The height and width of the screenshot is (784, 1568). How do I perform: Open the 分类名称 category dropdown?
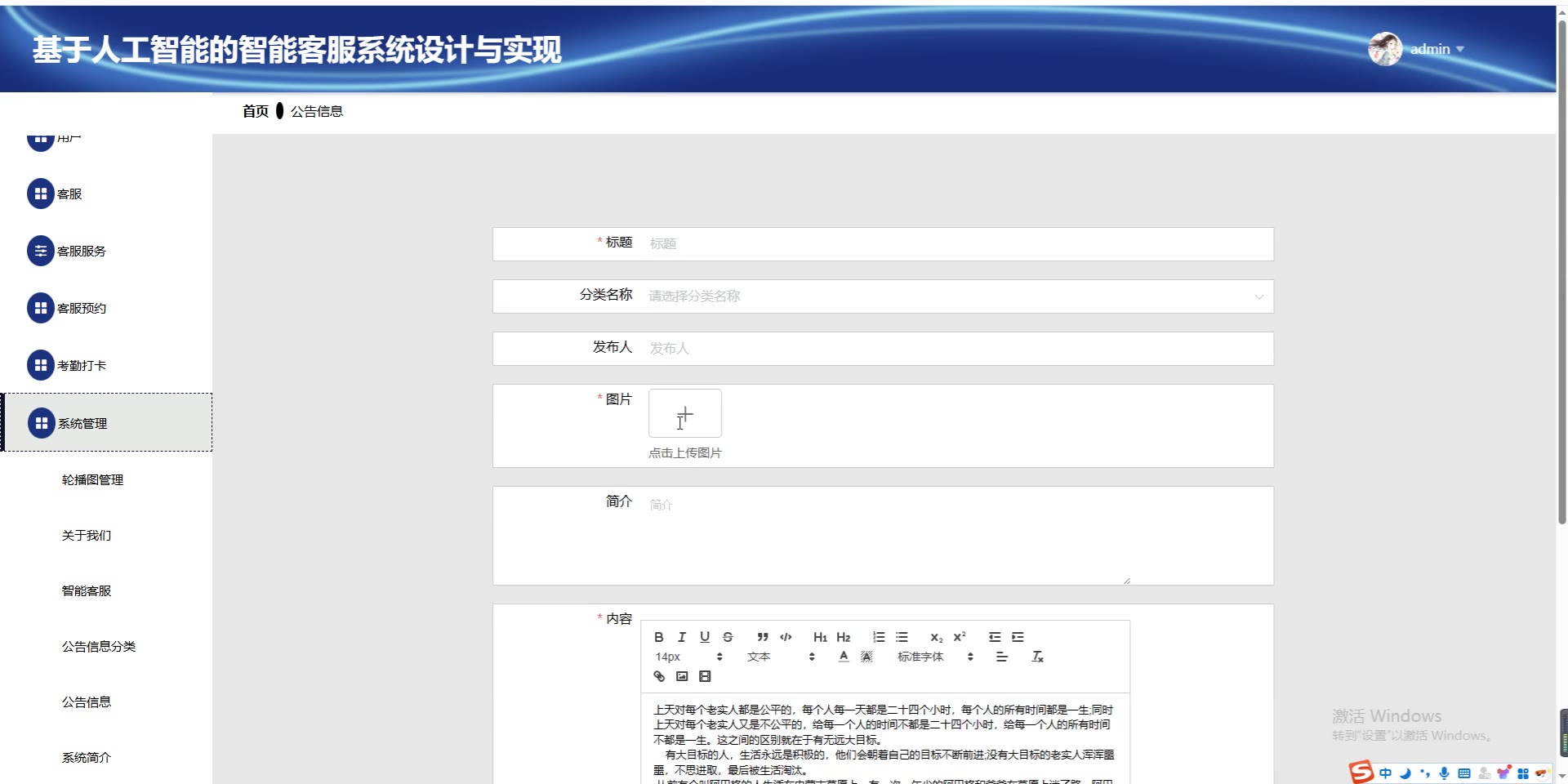pyautogui.click(x=955, y=296)
